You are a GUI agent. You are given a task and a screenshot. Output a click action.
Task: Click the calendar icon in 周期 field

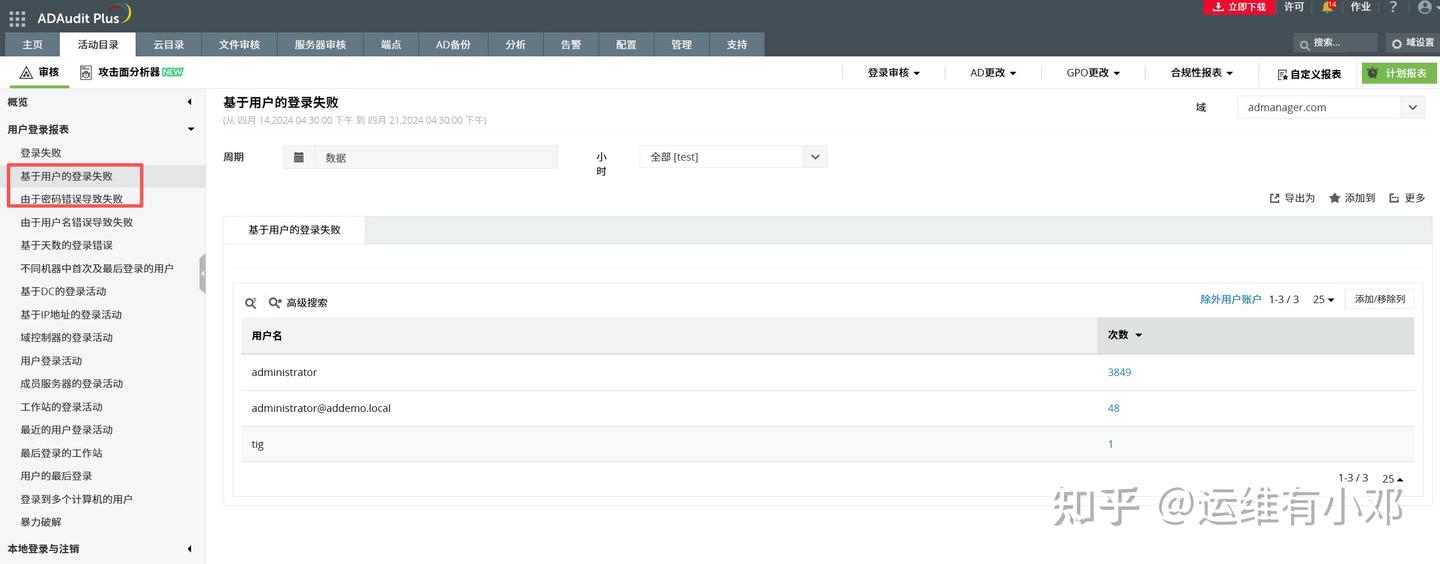pos(299,157)
